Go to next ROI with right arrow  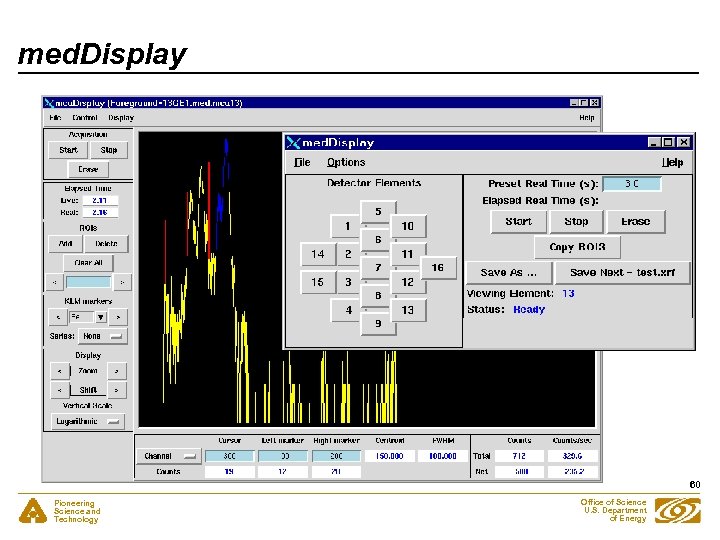(x=122, y=282)
